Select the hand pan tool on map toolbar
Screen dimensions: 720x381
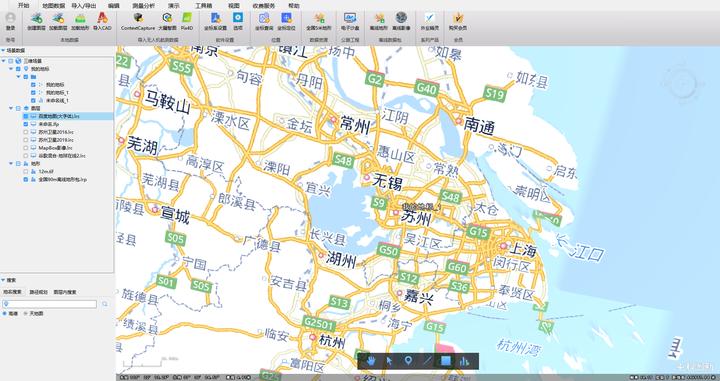click(371, 361)
